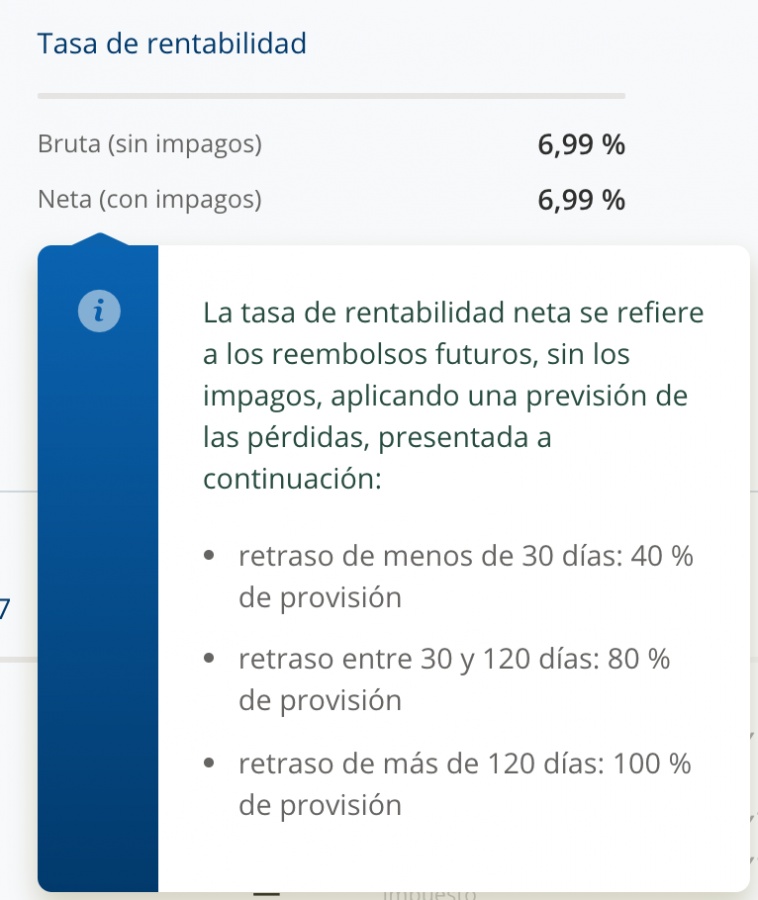Click the word 'continuación:' in the tooltip
This screenshot has height=900, width=758.
292,479
